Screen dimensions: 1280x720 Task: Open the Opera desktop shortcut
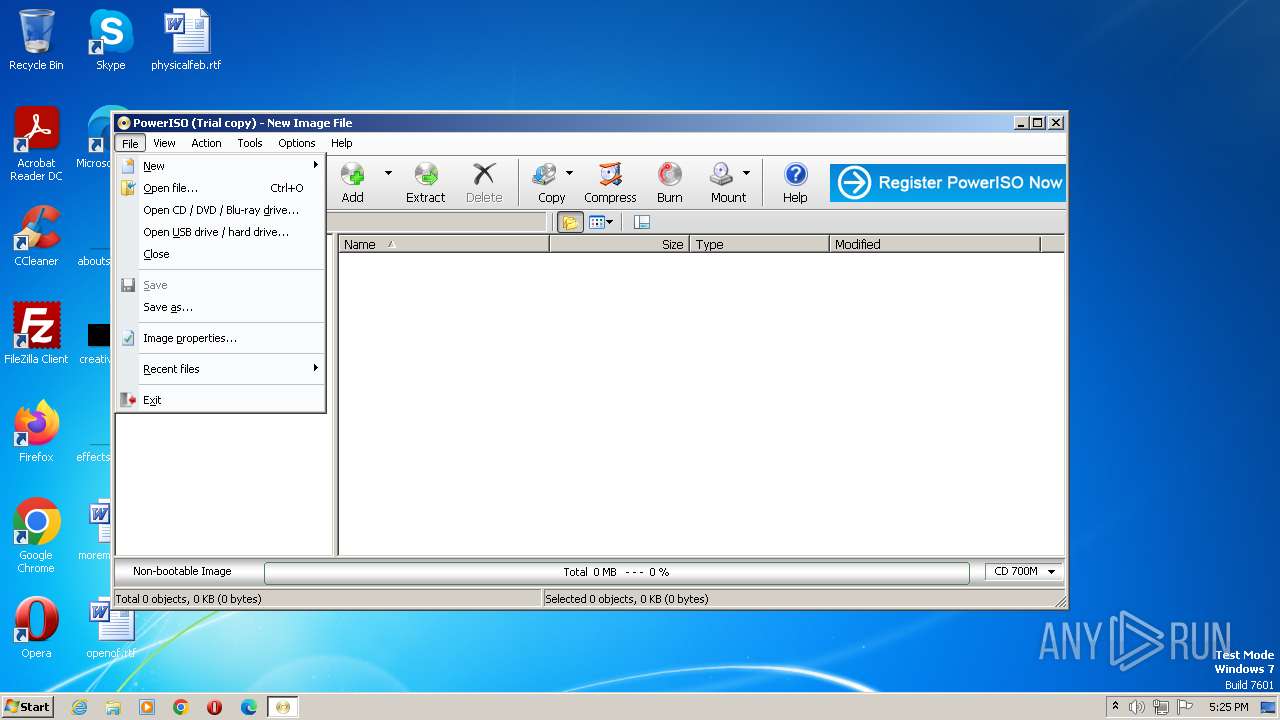[36, 627]
